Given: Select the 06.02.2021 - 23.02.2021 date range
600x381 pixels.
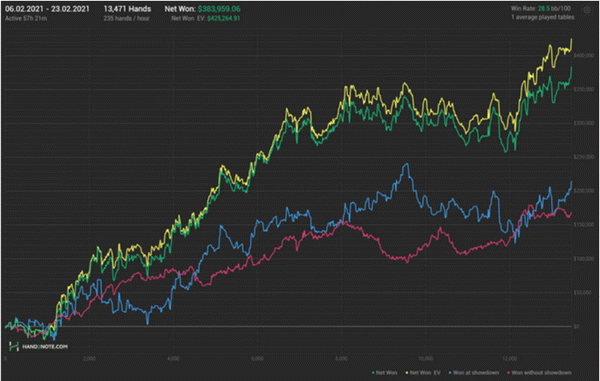Looking at the screenshot, I should tap(47, 9).
